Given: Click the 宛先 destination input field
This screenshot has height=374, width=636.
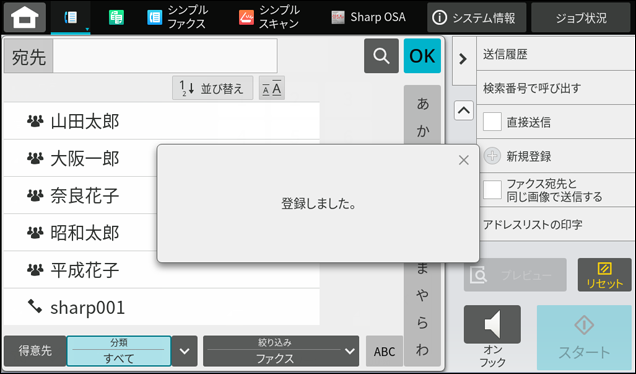Looking at the screenshot, I should [165, 56].
